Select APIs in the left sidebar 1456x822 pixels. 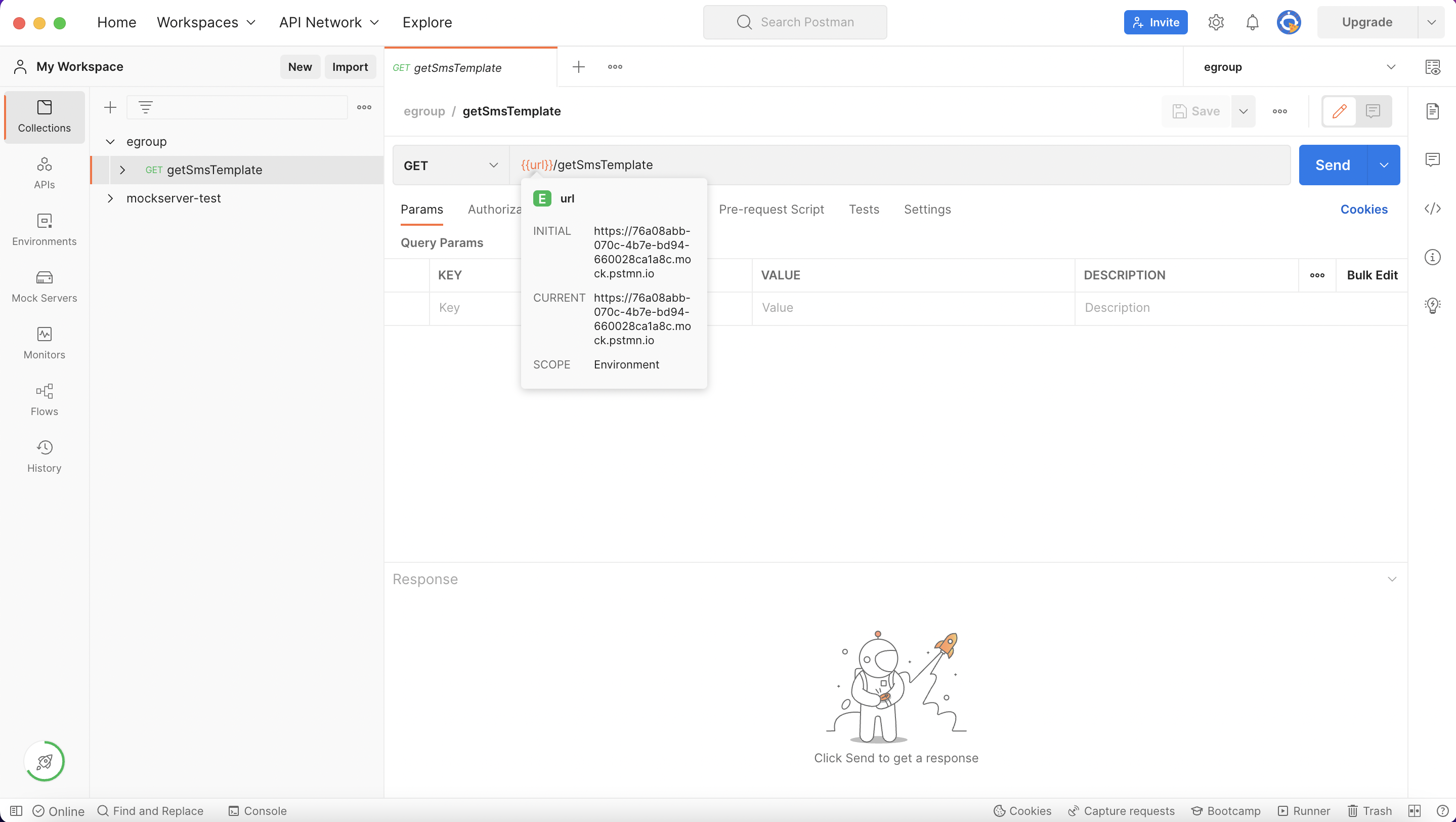click(x=44, y=173)
